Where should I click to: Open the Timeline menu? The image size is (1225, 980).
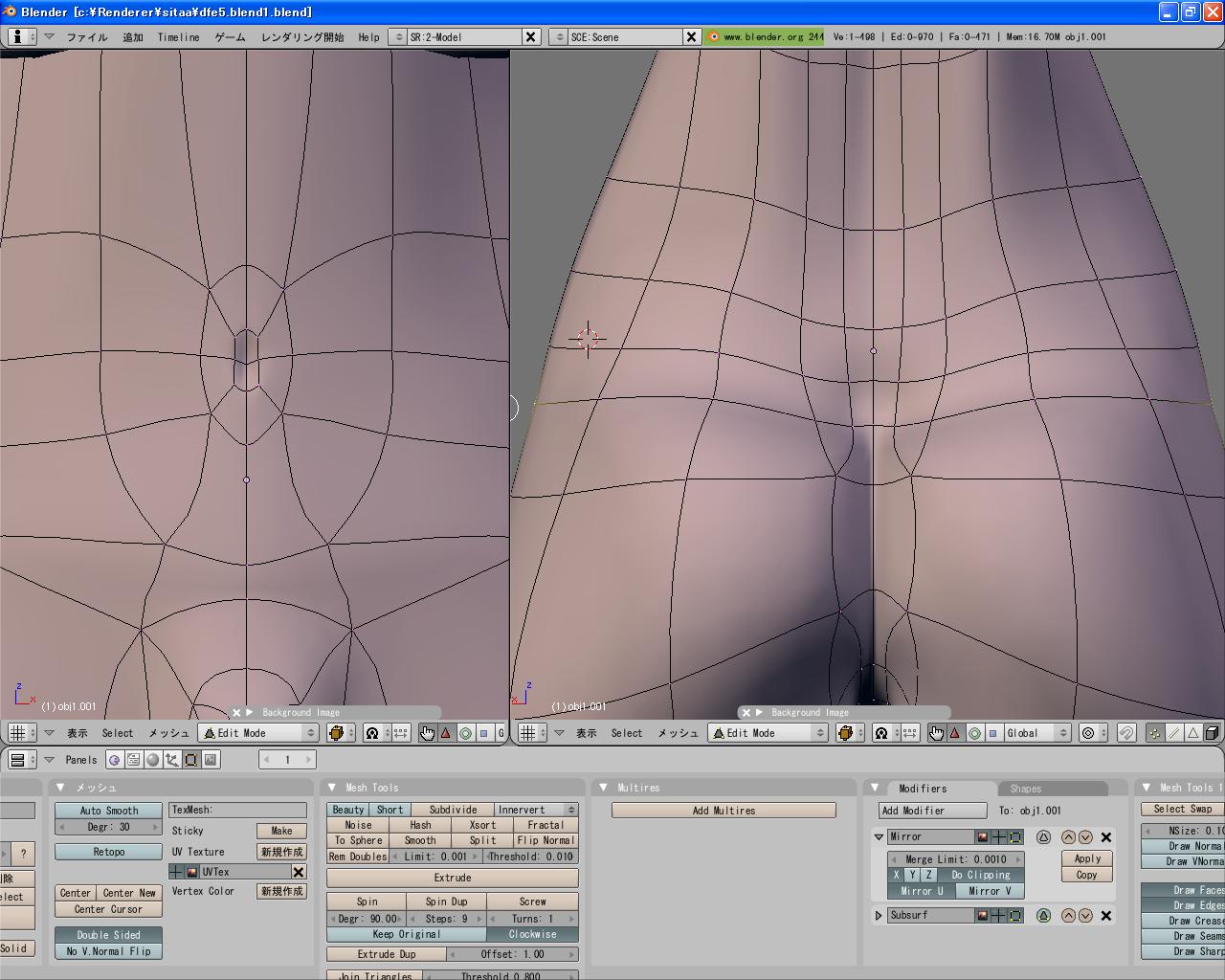(x=178, y=37)
